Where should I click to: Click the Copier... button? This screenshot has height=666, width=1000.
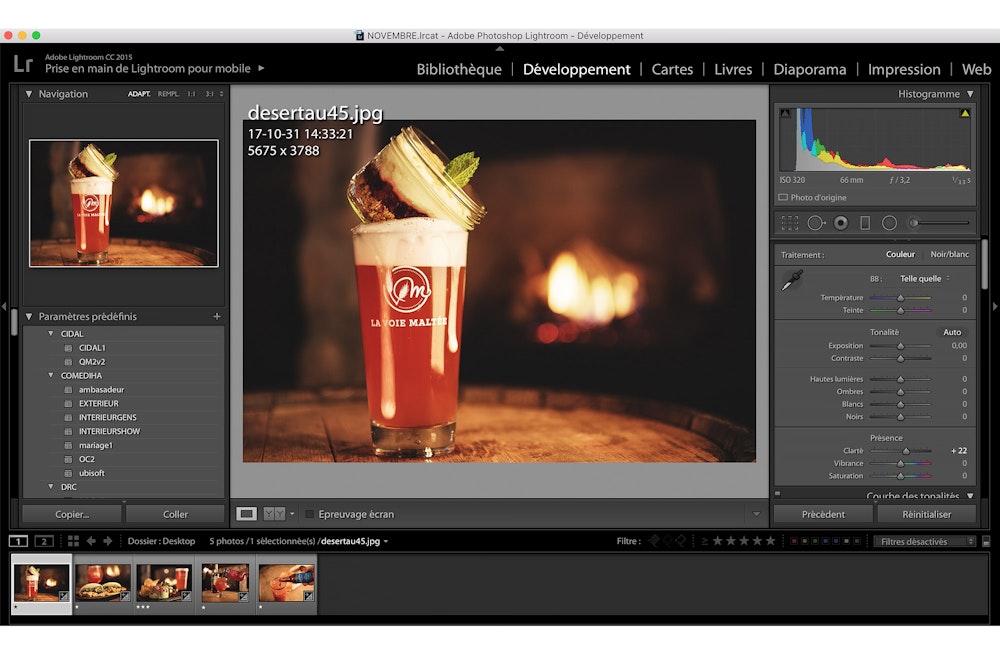tap(72, 514)
